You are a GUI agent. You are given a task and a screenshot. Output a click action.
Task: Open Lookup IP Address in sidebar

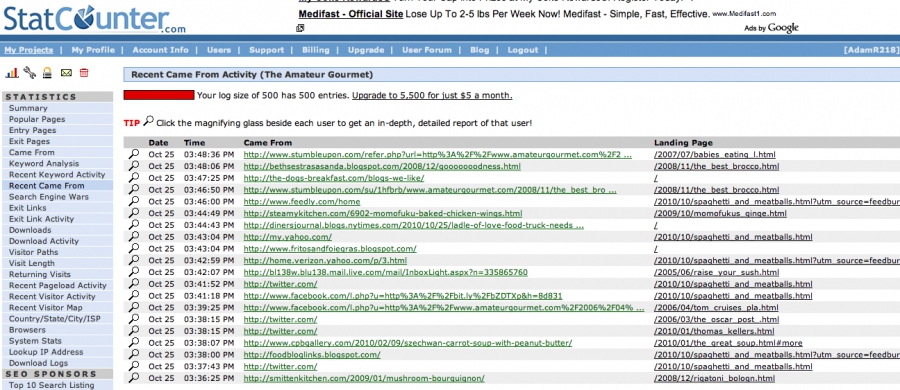46,352
